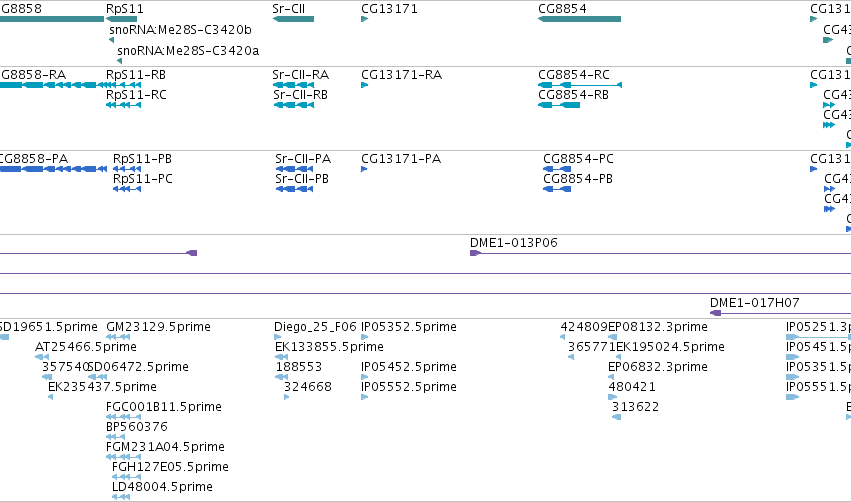Click the LD48004.5prime EST label

click(162, 486)
